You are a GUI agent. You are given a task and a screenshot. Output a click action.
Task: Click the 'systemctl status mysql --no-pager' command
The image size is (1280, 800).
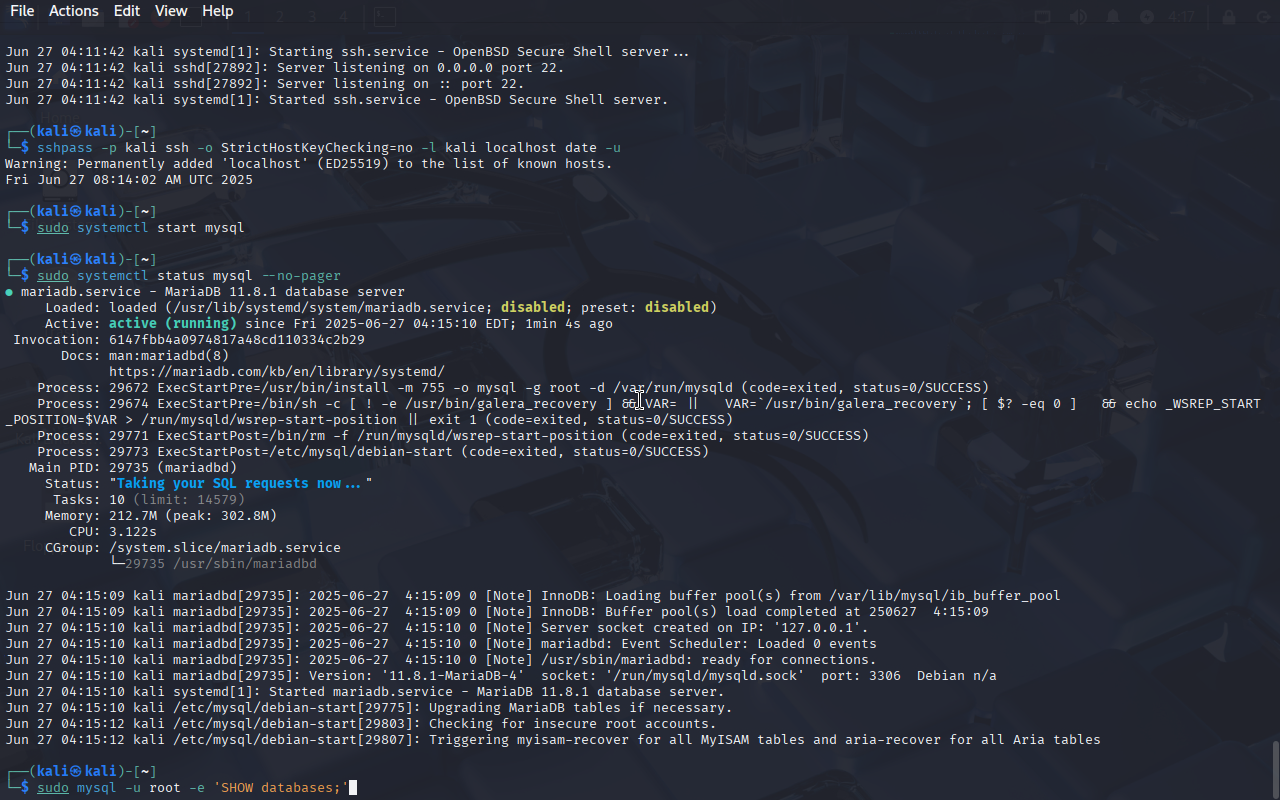(209, 276)
